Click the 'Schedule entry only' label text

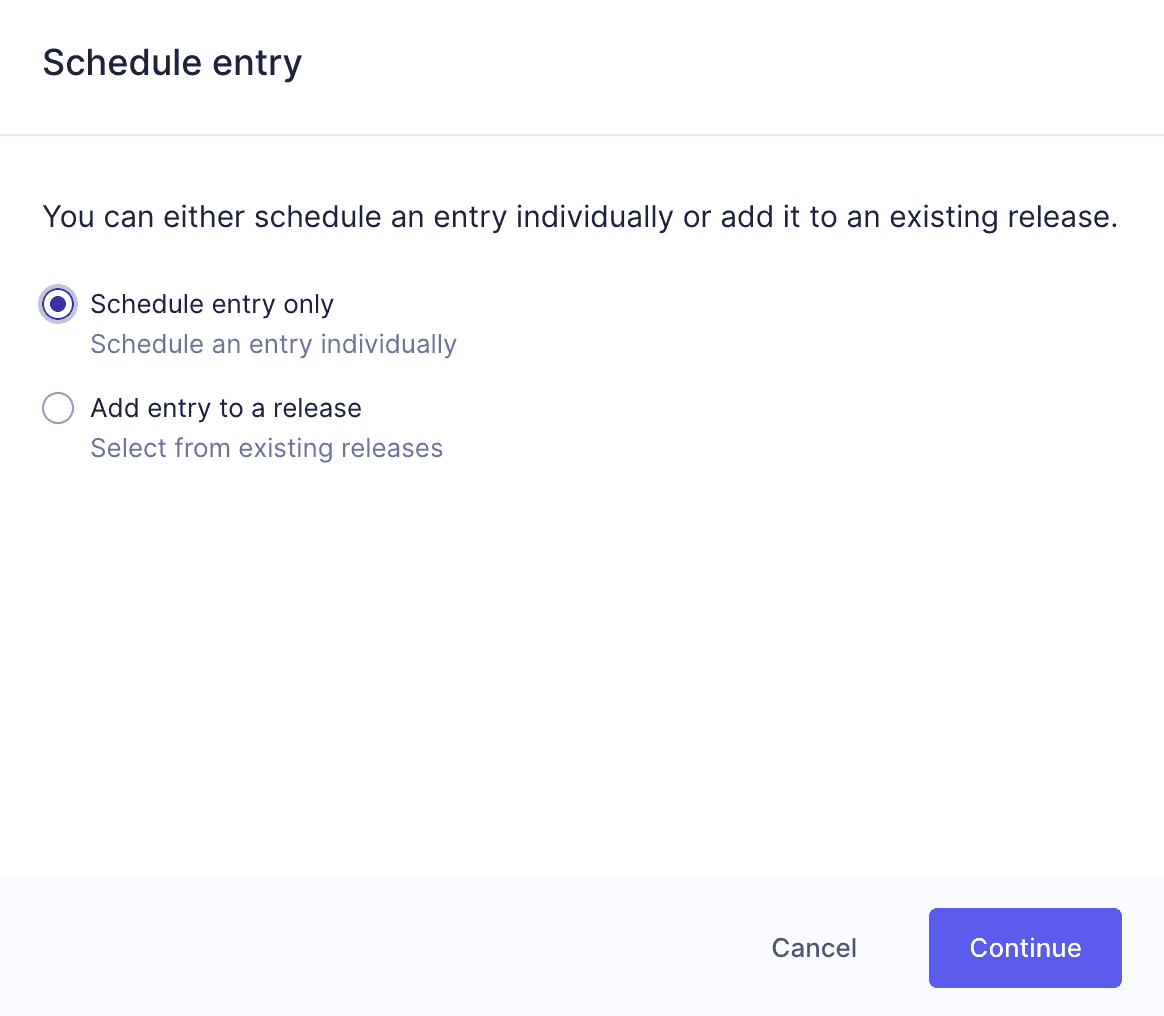(211, 304)
